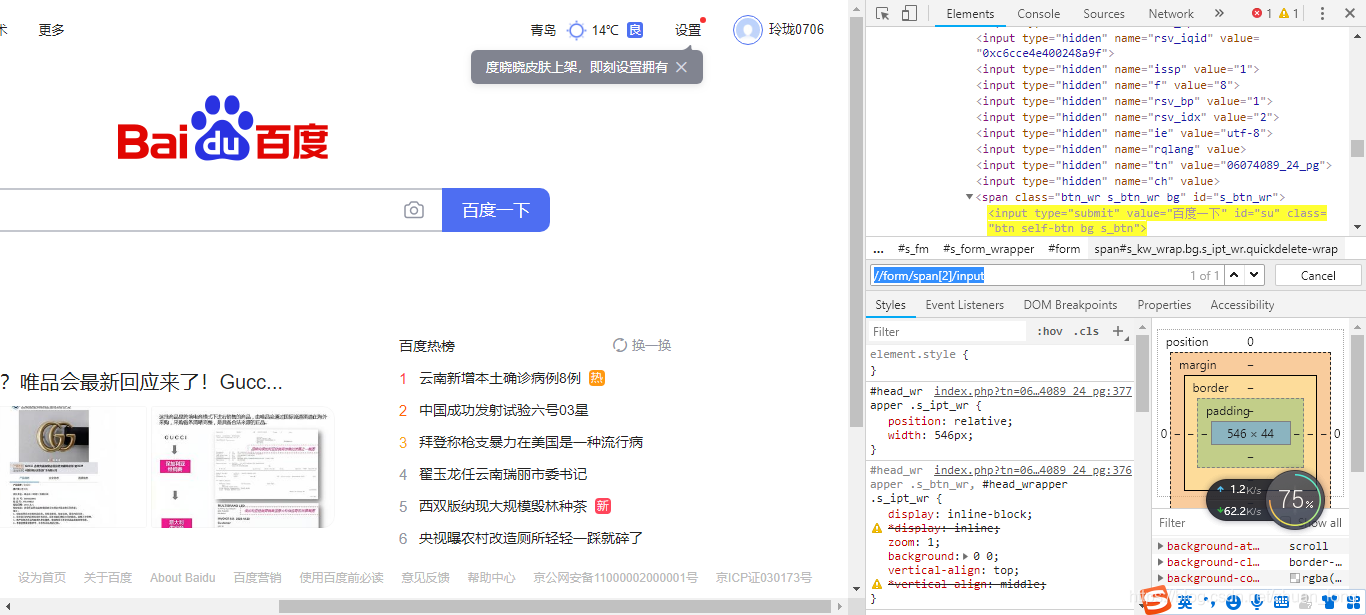The height and width of the screenshot is (615, 1366).
Task: Toggle the device toolbar icon in DevTools
Action: pos(909,14)
